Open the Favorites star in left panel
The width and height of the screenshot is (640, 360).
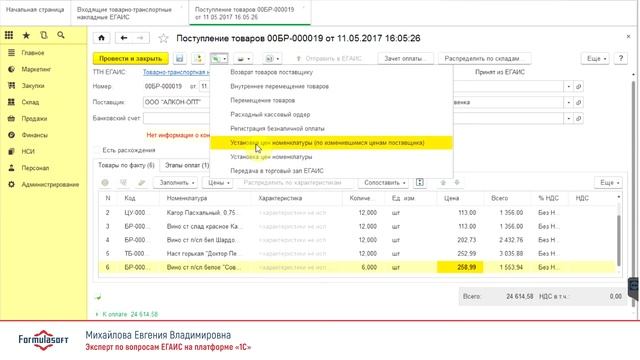pos(26,36)
